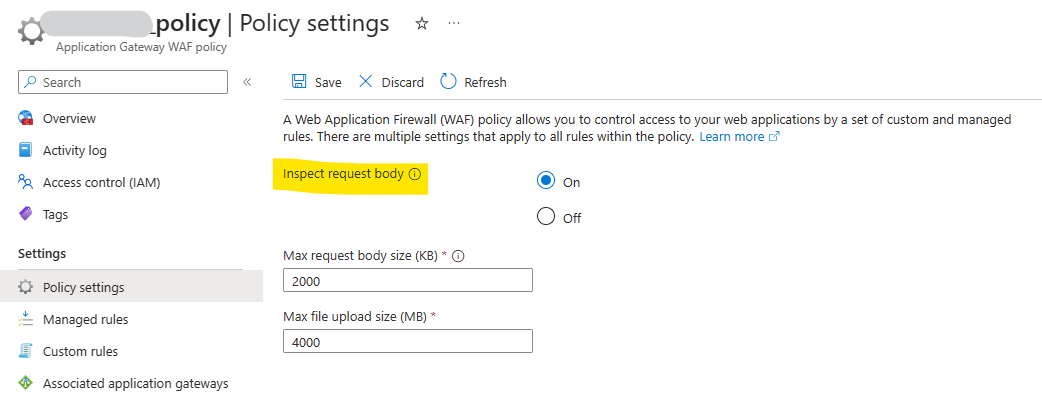Click the Max file upload size field

point(408,340)
